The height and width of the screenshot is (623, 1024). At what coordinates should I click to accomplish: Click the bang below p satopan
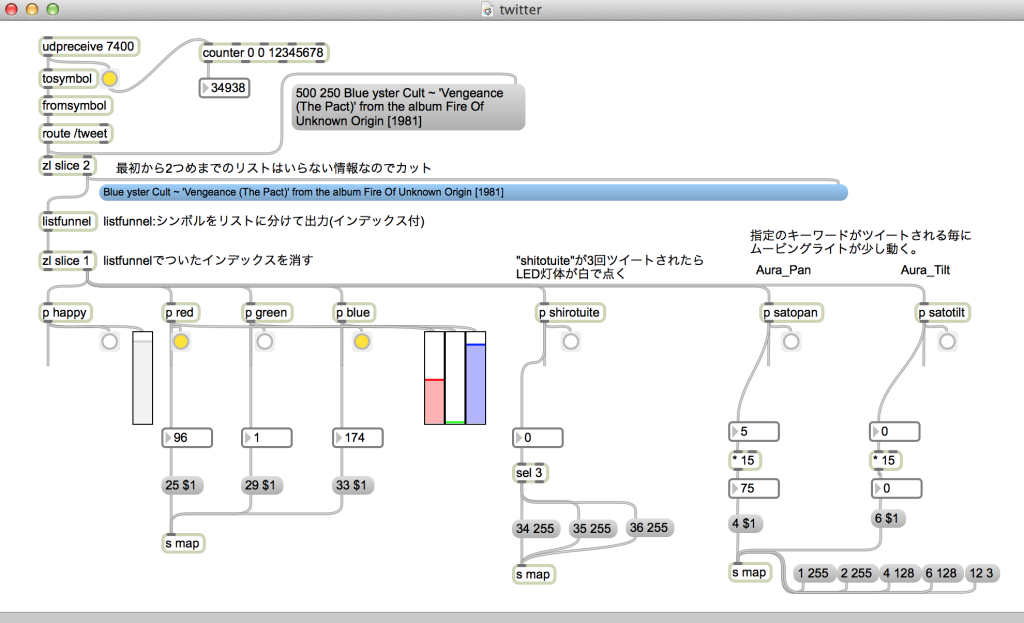tap(791, 341)
